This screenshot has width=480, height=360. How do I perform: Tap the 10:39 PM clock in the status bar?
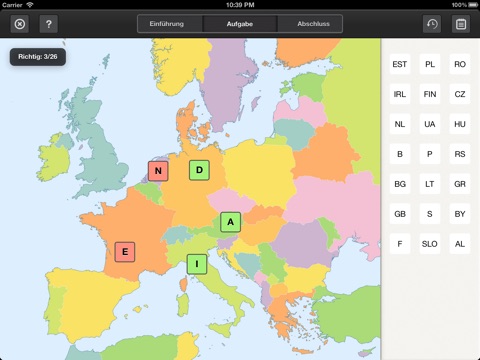[240, 5]
